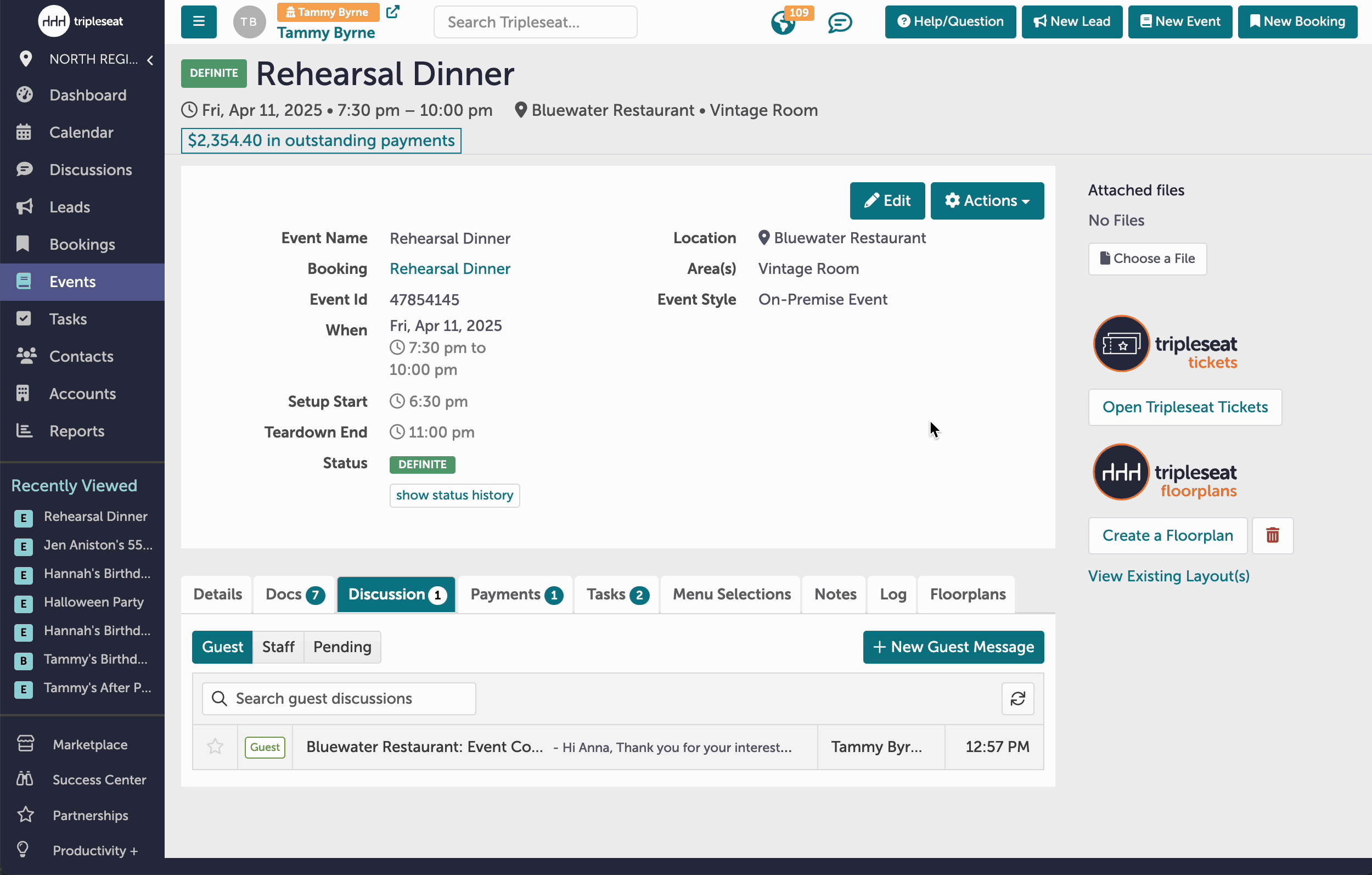Click the Search guest discussions field
Image resolution: width=1372 pixels, height=875 pixels.
(339, 698)
